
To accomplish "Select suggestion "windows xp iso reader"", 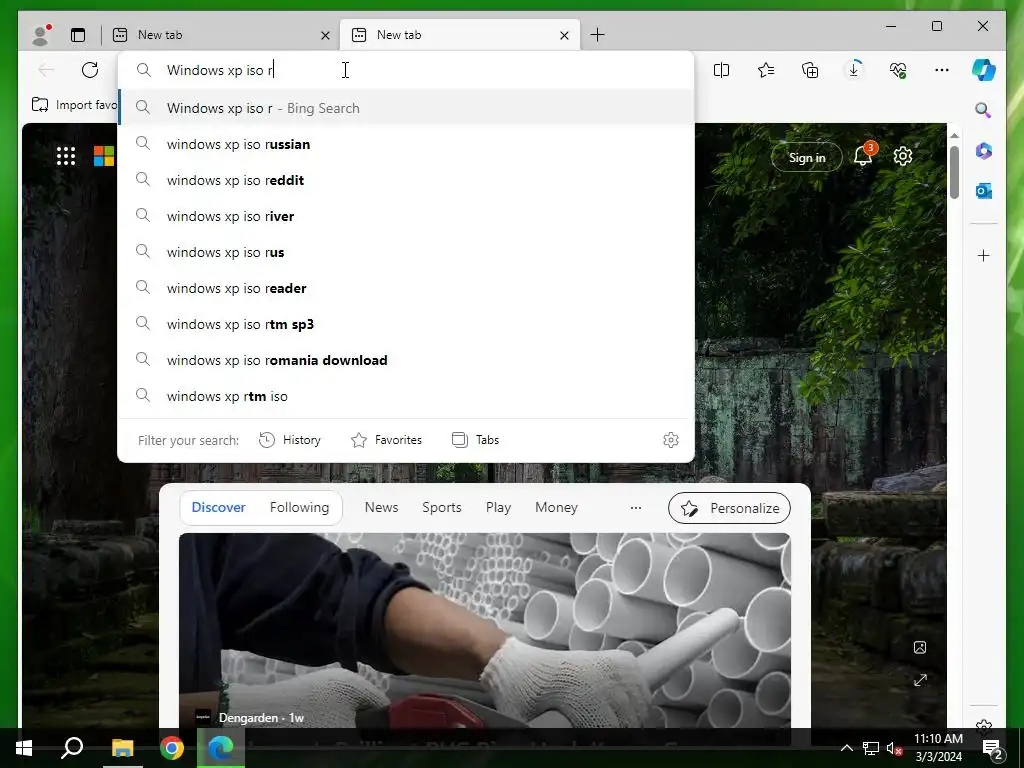I will click(406, 288).
